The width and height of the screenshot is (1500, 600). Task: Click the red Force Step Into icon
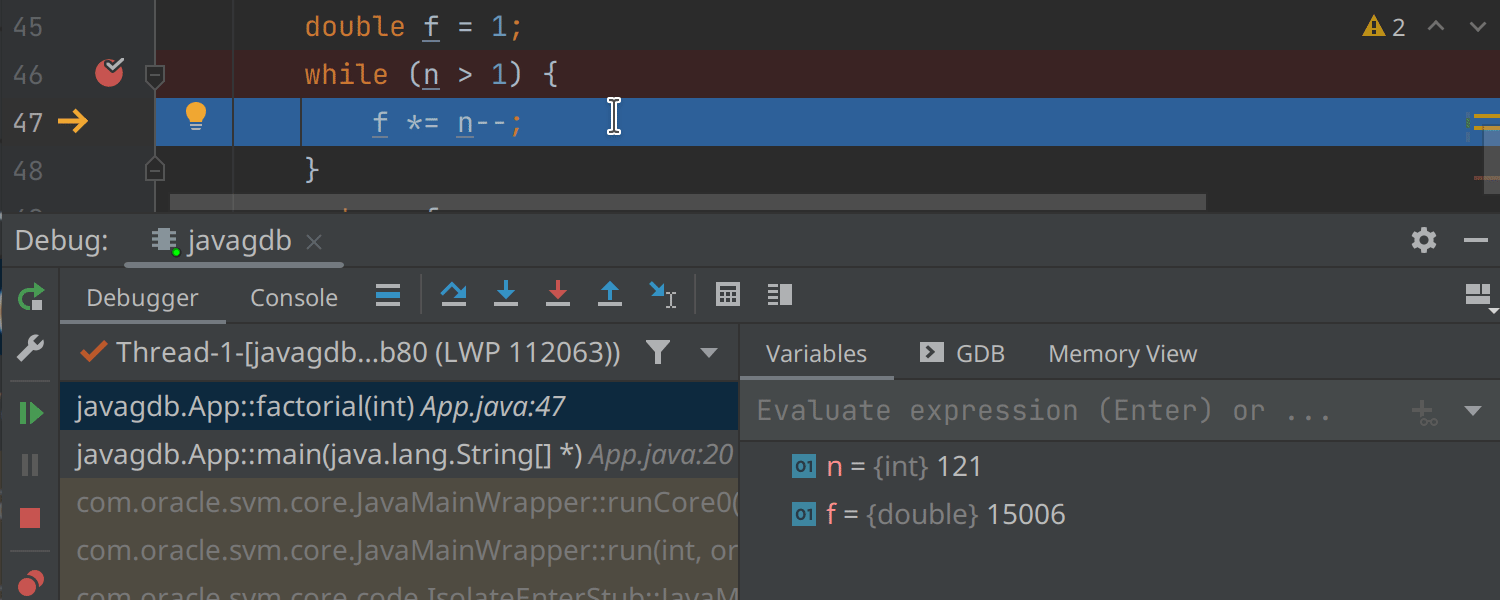pos(558,294)
